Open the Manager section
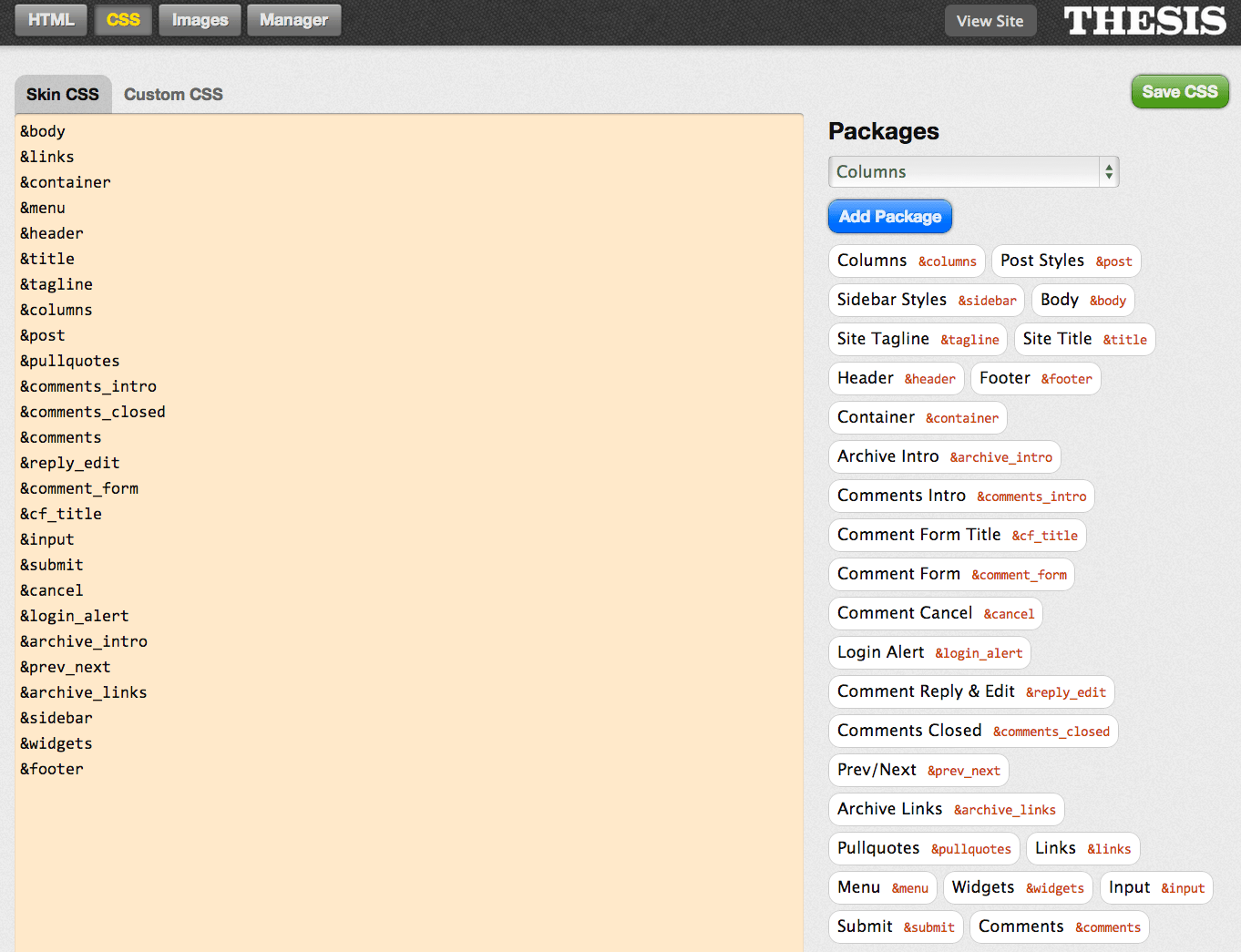This screenshot has width=1241, height=952. tap(293, 20)
